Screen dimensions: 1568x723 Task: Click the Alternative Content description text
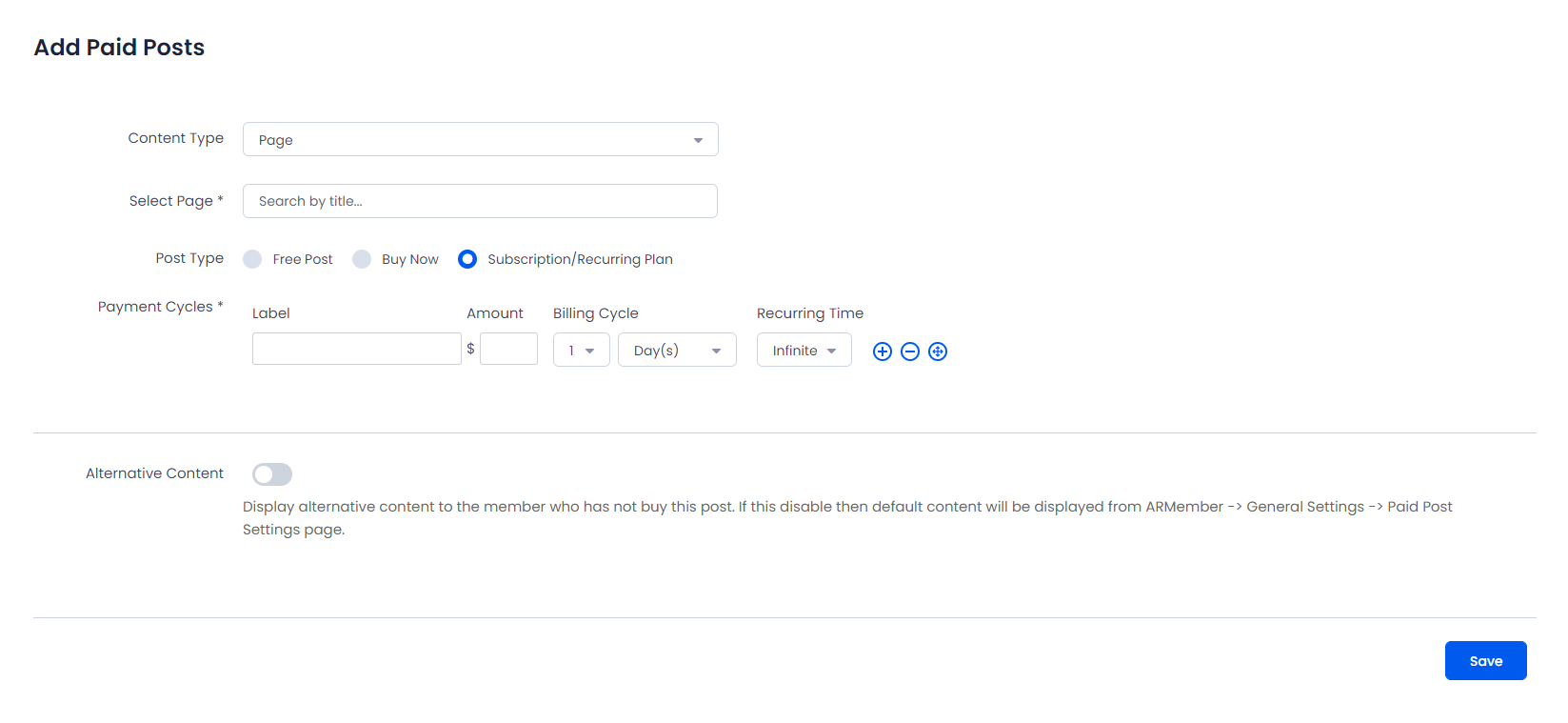click(847, 518)
